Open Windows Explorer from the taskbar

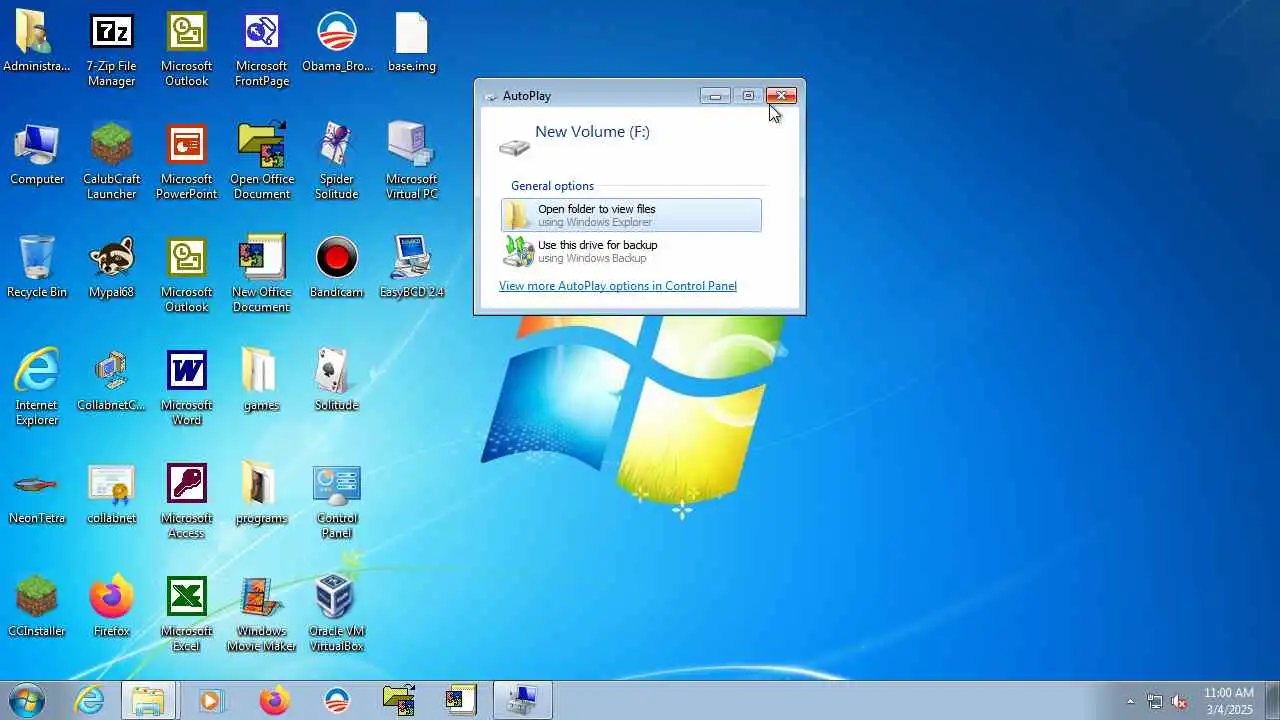pos(149,701)
